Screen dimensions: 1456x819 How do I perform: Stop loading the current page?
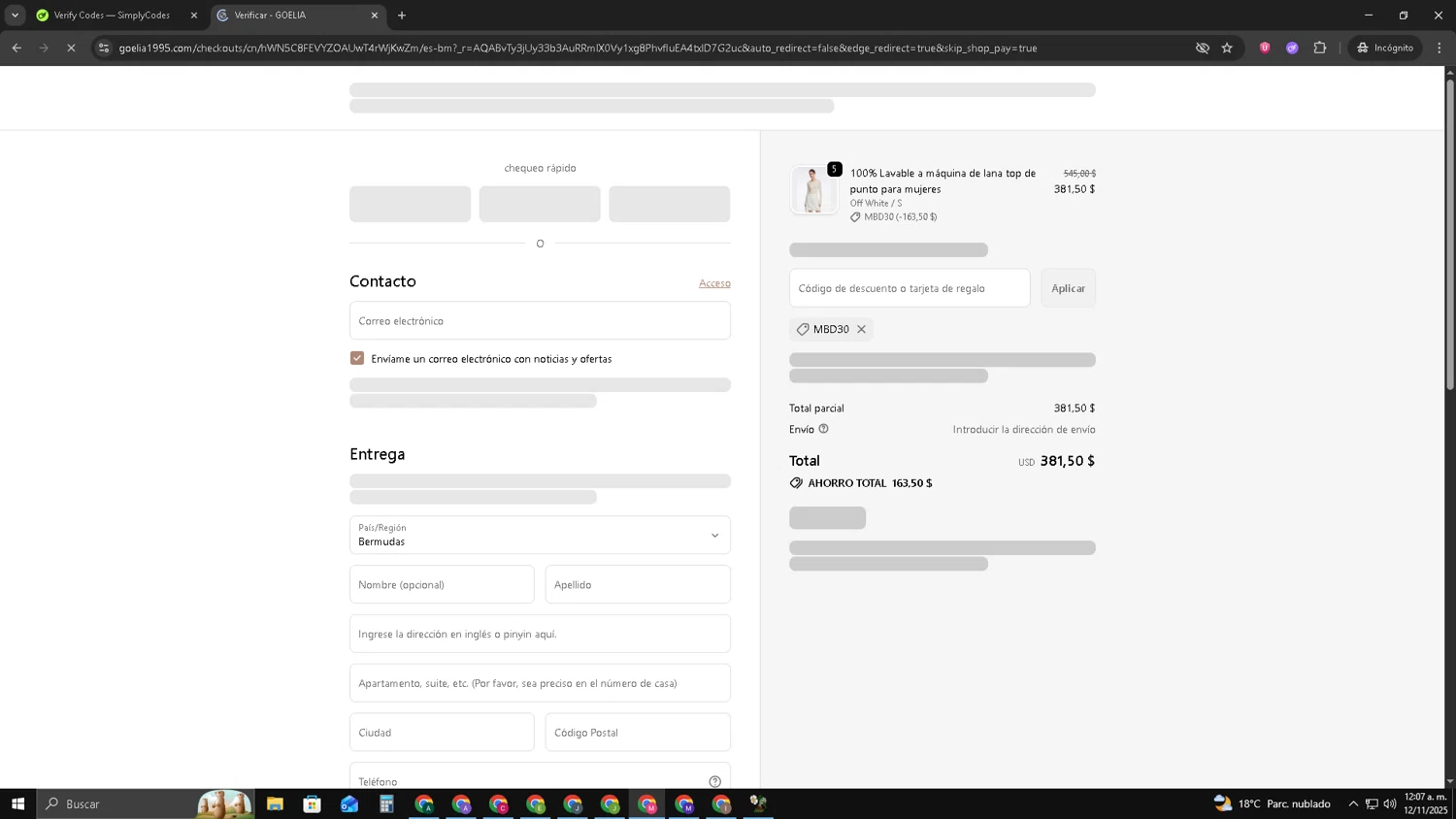coord(71,48)
